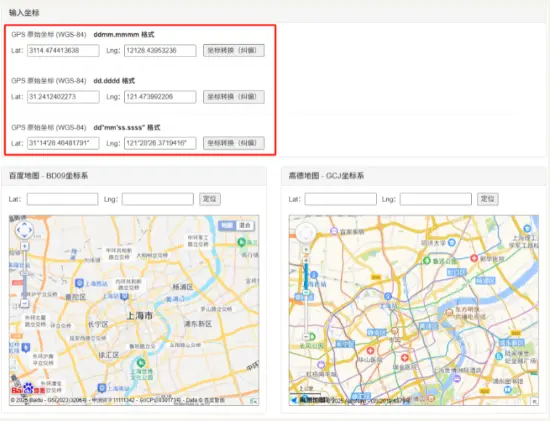Click the 上海站 station icon on Gaode map
The height and width of the screenshot is (421, 550).
pyautogui.click(x=388, y=296)
